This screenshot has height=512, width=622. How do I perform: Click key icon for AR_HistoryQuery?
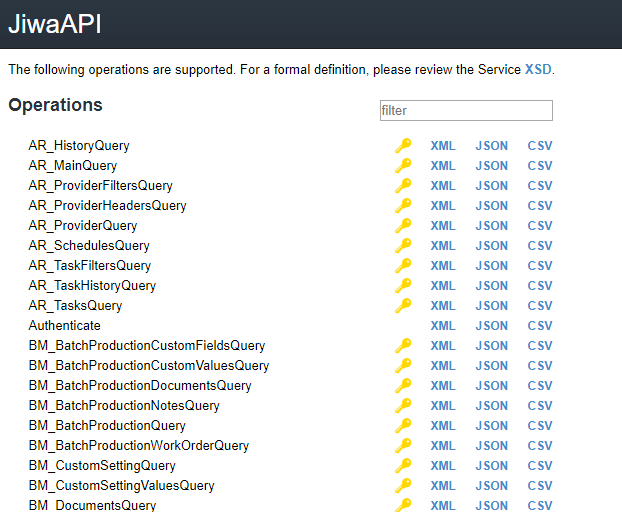pos(403,146)
